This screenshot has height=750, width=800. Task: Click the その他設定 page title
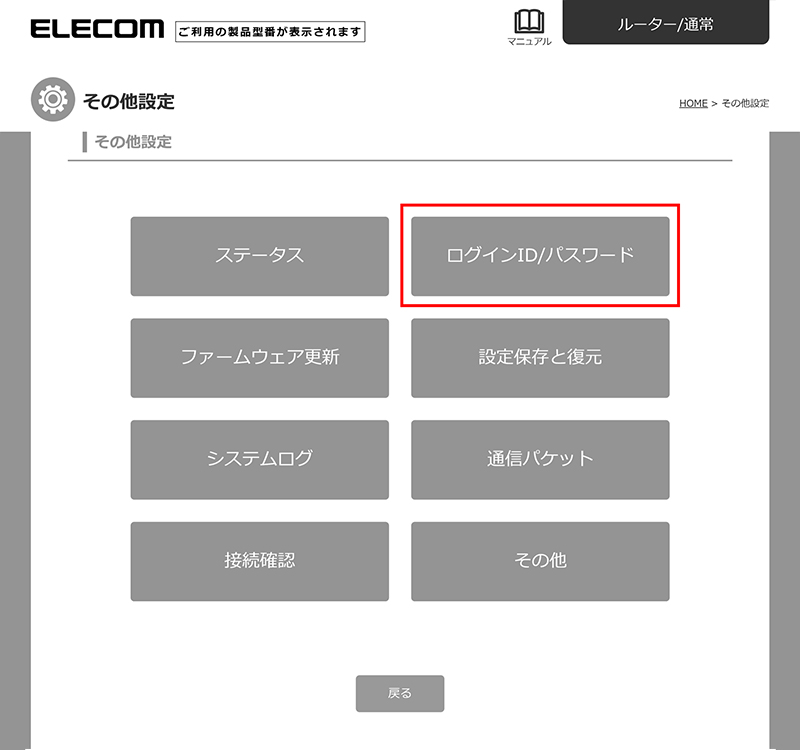click(129, 101)
